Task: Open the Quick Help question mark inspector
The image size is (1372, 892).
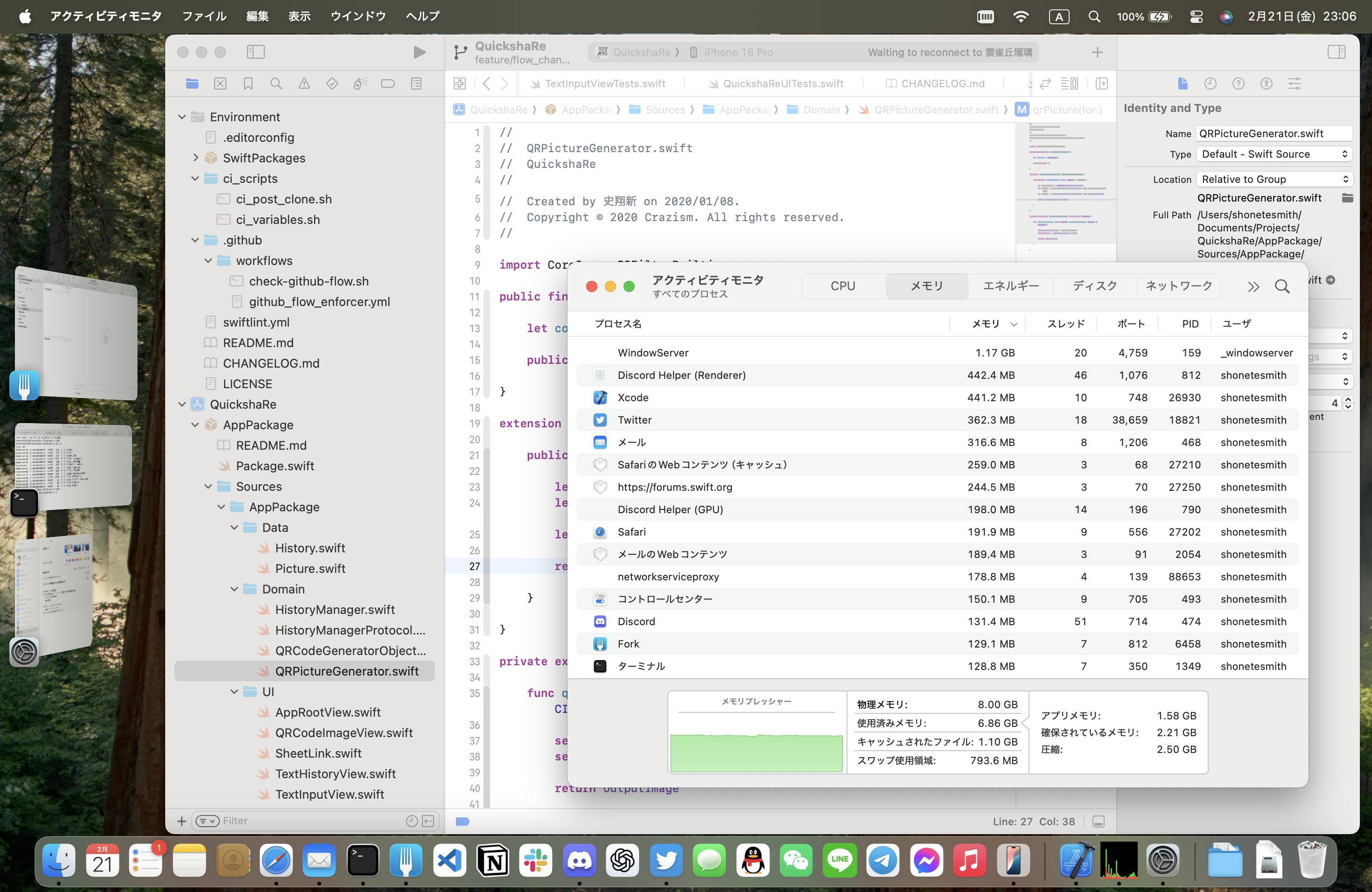Action: pos(1238,84)
